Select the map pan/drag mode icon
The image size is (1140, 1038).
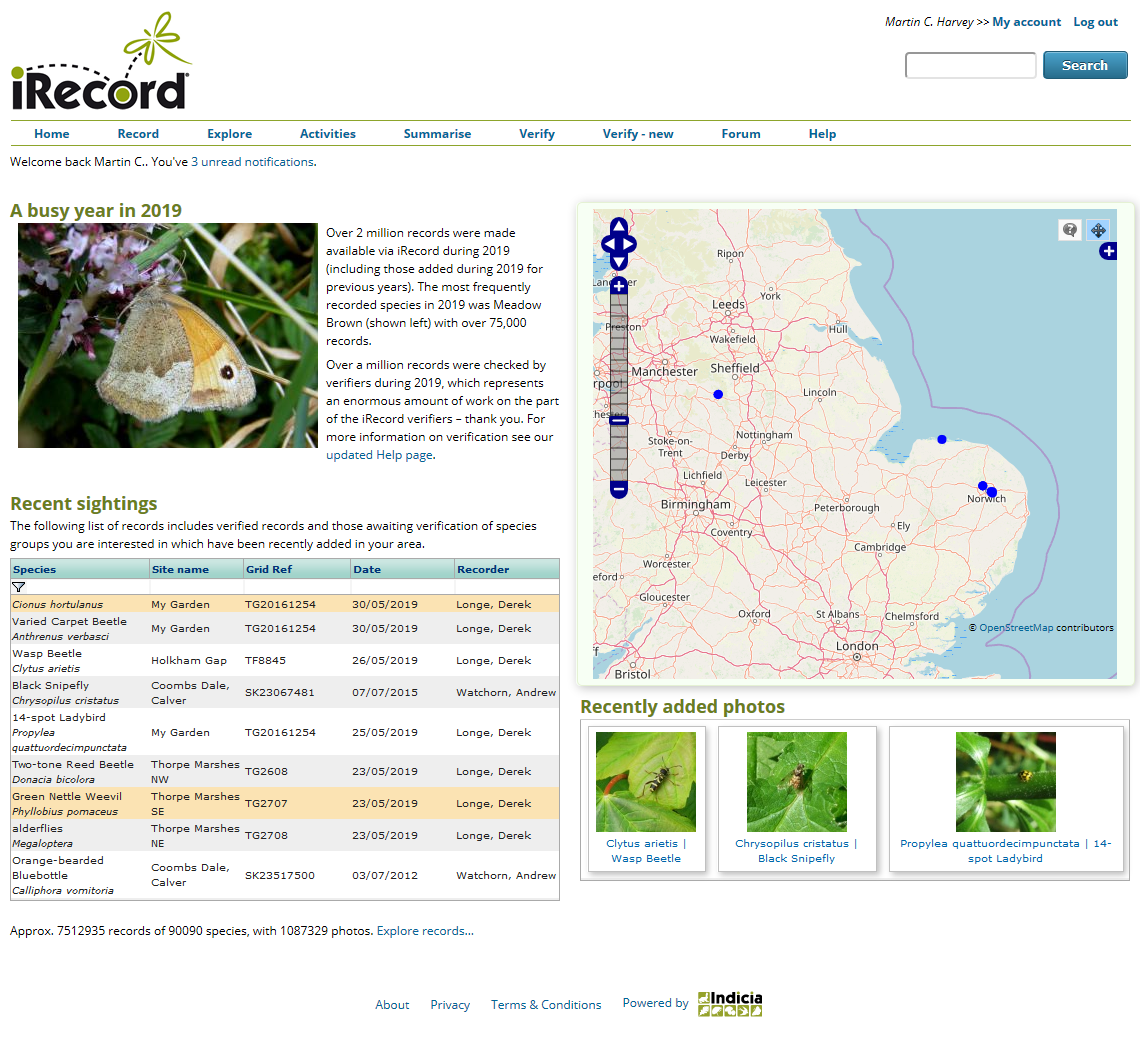coord(1097,229)
